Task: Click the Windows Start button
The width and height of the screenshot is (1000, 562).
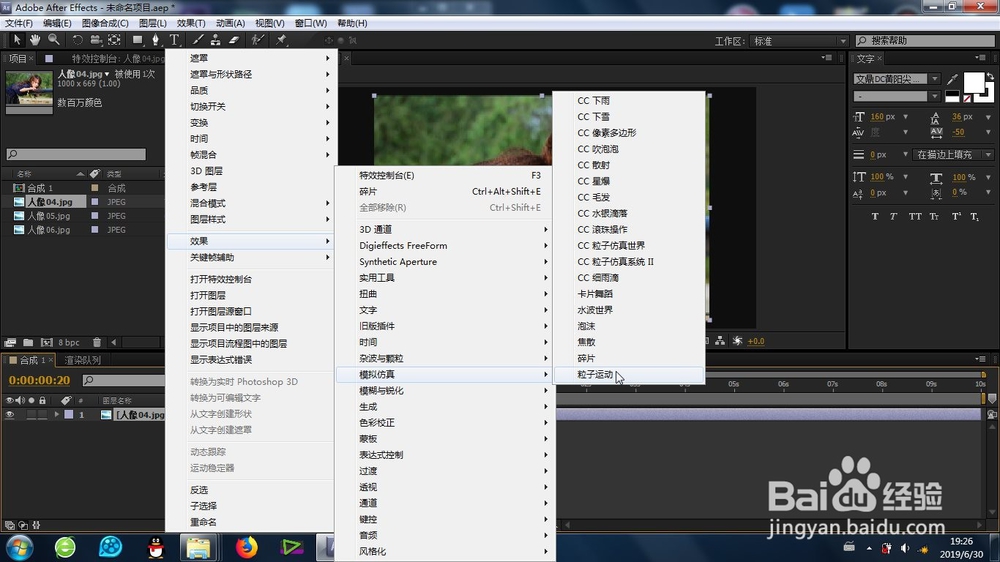Action: 19,547
